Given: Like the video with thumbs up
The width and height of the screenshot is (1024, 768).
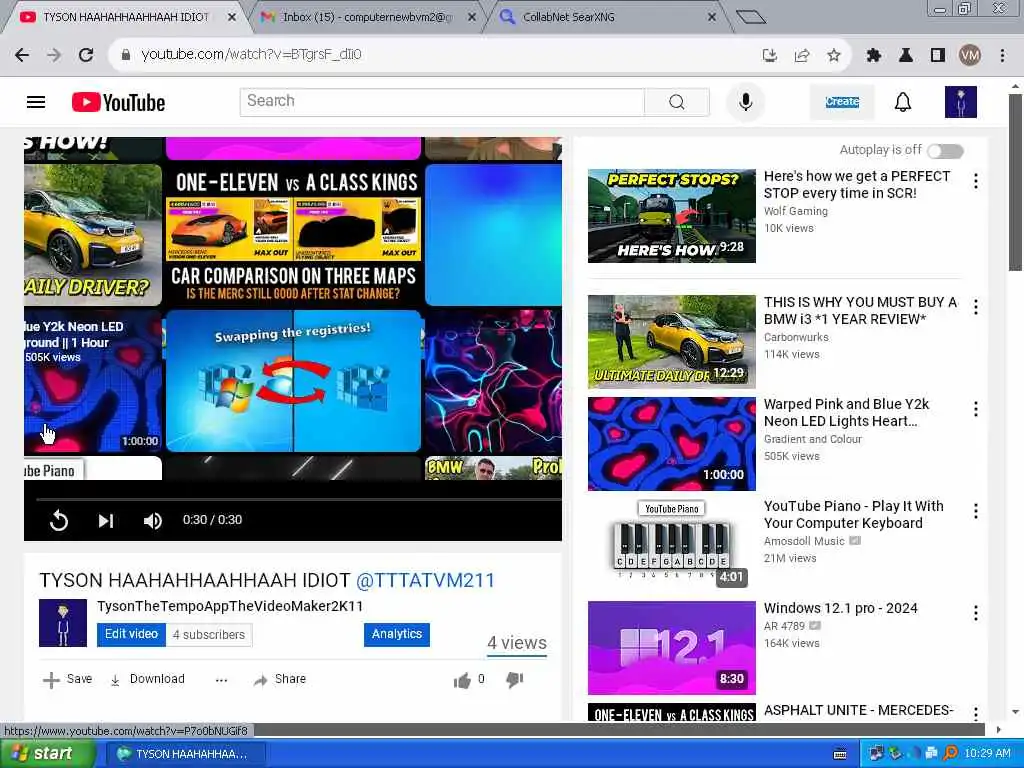Looking at the screenshot, I should (462, 680).
